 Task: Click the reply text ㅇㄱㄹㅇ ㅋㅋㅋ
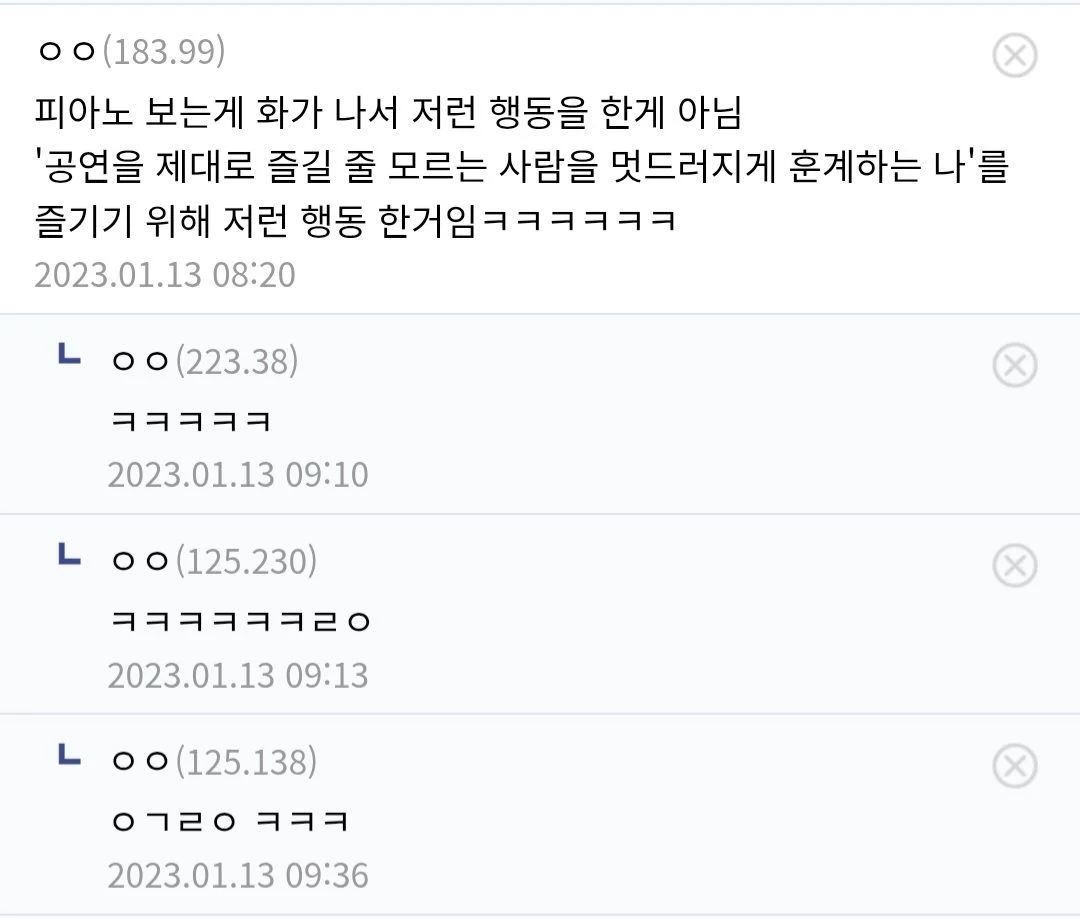pos(230,821)
